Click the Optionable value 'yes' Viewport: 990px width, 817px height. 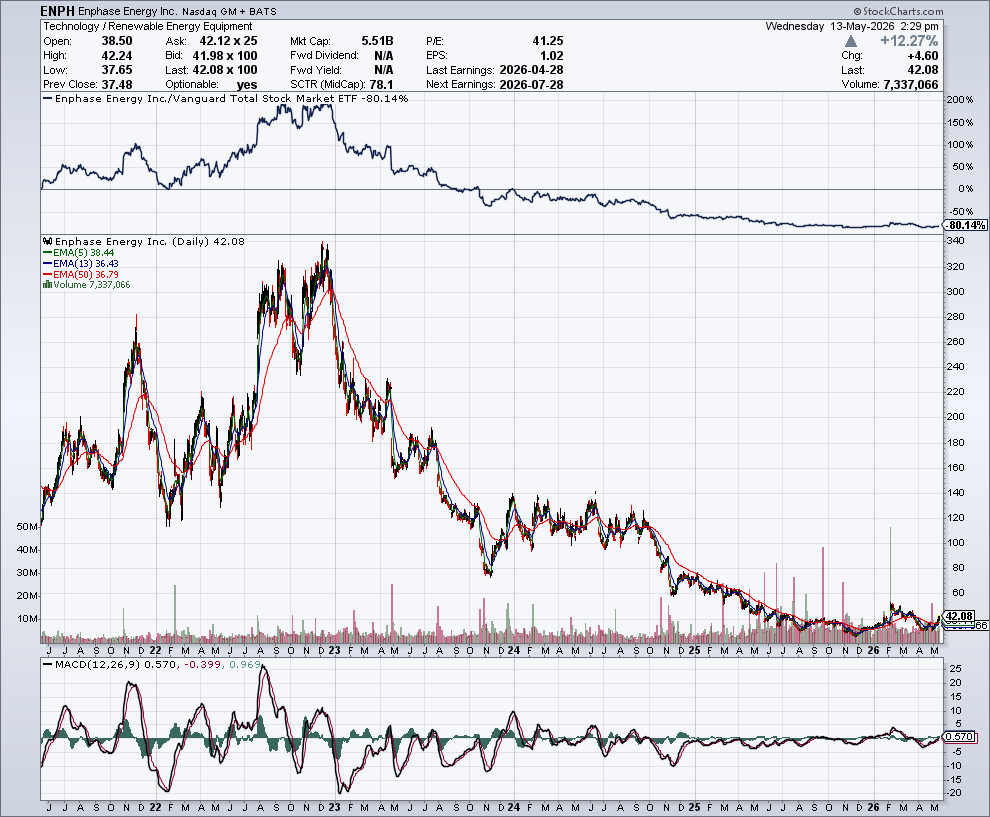pyautogui.click(x=247, y=85)
